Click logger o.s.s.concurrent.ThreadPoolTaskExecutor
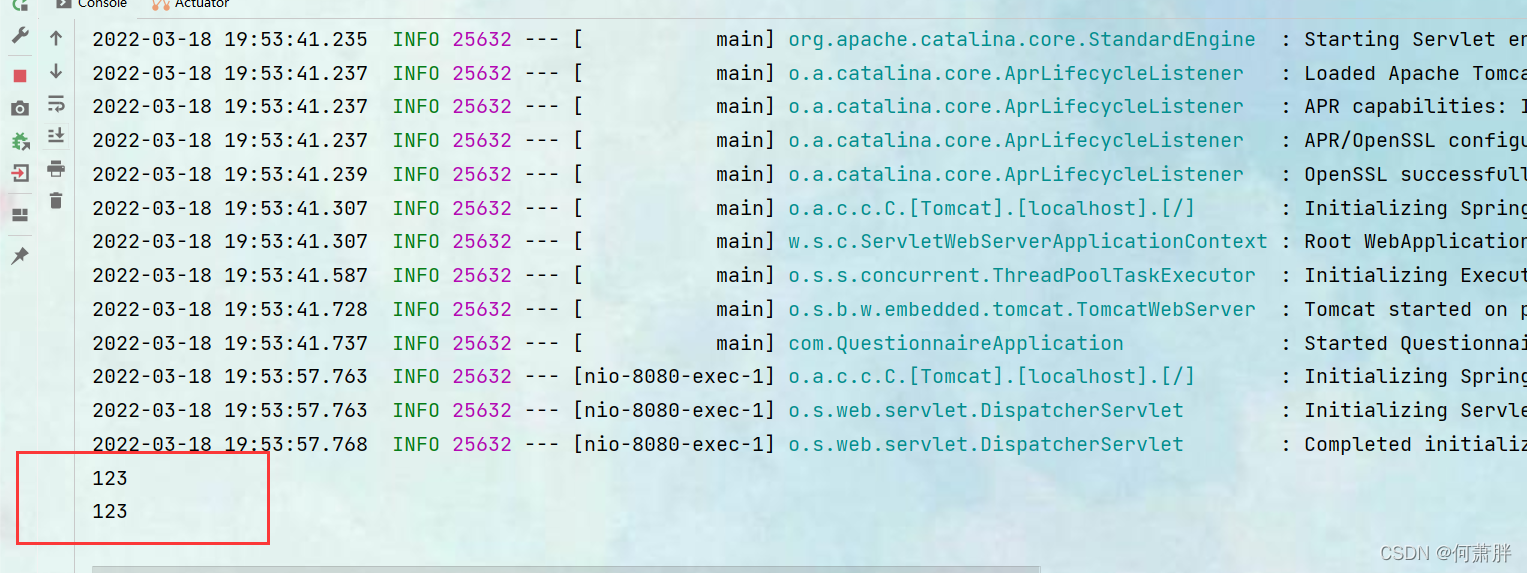The width and height of the screenshot is (1527, 573). (1021, 275)
